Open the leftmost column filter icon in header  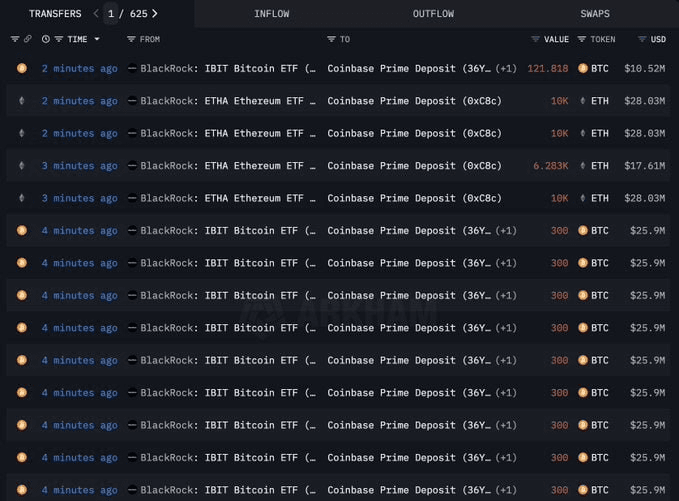click(15, 39)
